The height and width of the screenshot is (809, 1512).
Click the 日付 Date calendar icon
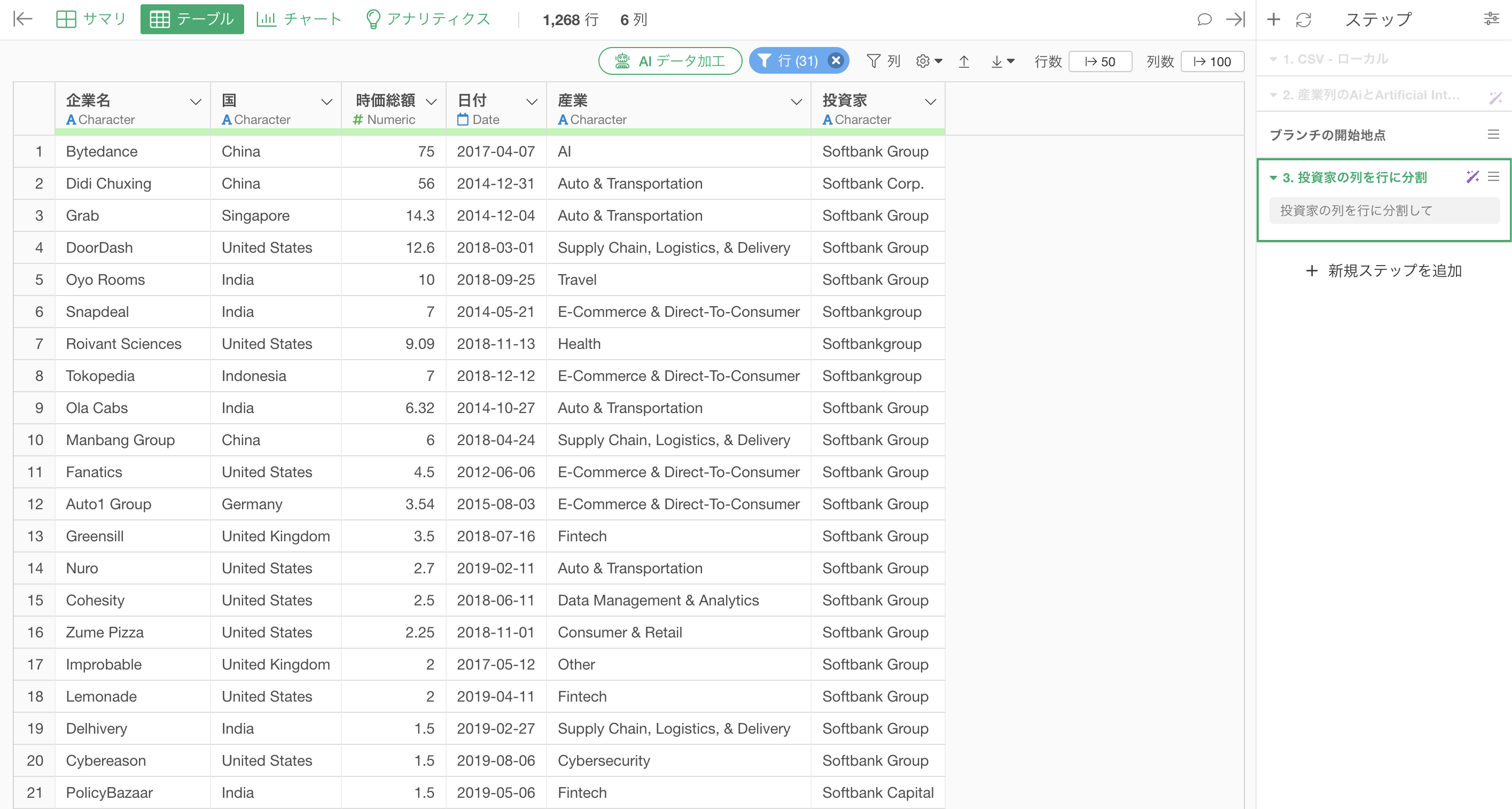pos(463,120)
